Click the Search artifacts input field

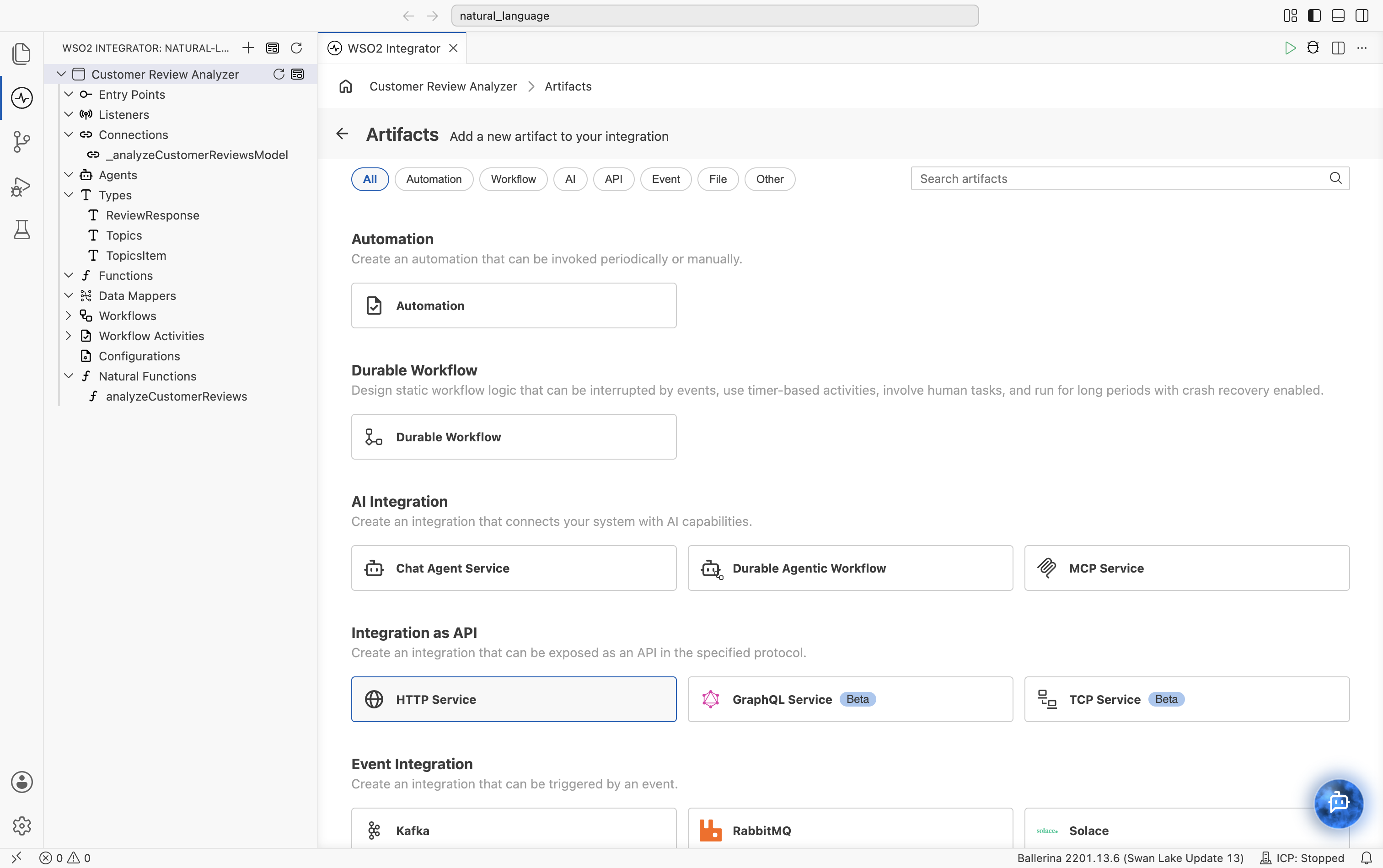pos(1130,178)
